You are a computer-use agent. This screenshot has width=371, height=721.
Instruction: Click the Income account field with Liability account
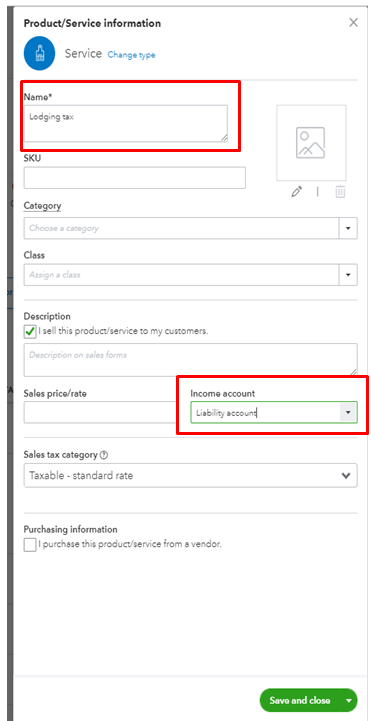[x=265, y=412]
